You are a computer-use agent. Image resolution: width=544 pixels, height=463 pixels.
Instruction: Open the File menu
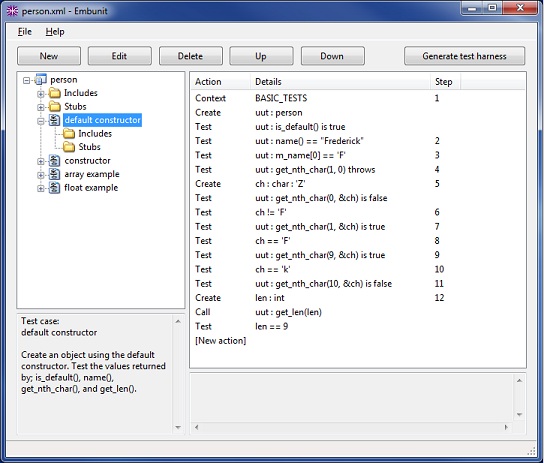coord(25,32)
